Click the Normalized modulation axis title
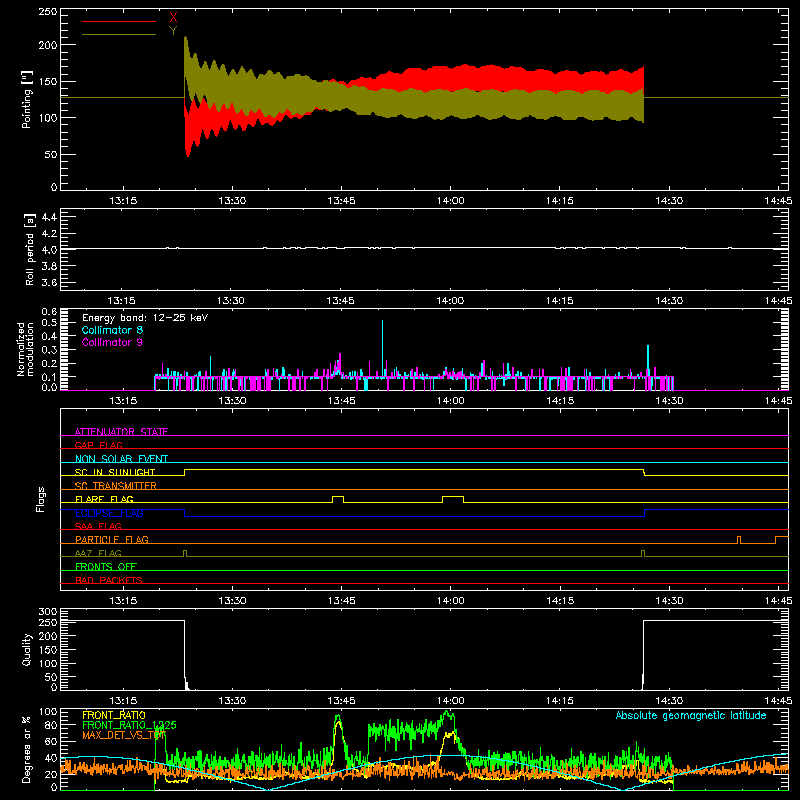This screenshot has height=800, width=800. click(25, 349)
